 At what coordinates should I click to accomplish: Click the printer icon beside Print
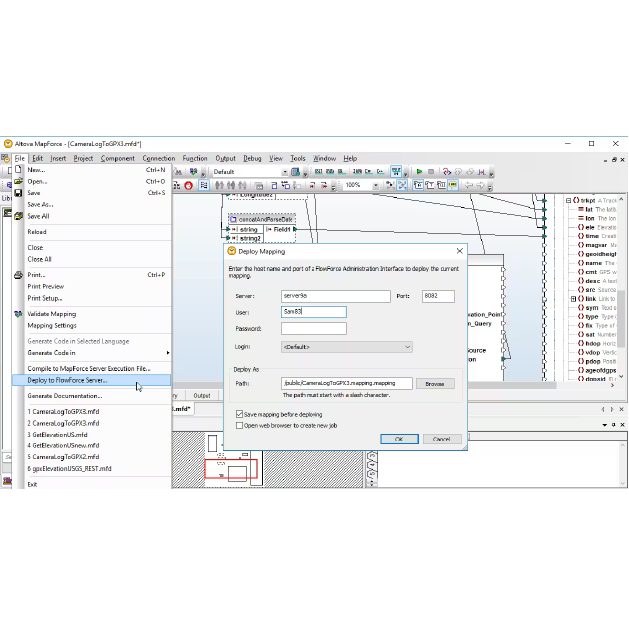pyautogui.click(x=18, y=275)
